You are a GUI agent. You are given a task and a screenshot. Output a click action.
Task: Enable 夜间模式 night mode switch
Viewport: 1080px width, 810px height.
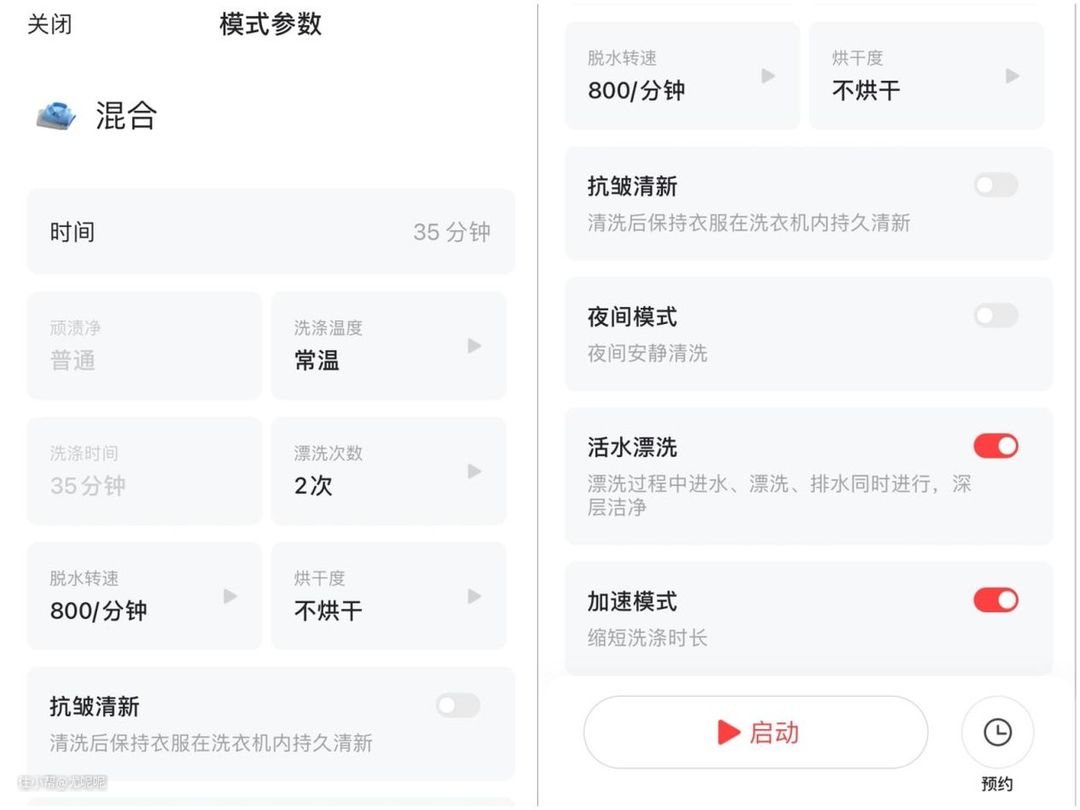coord(996,316)
